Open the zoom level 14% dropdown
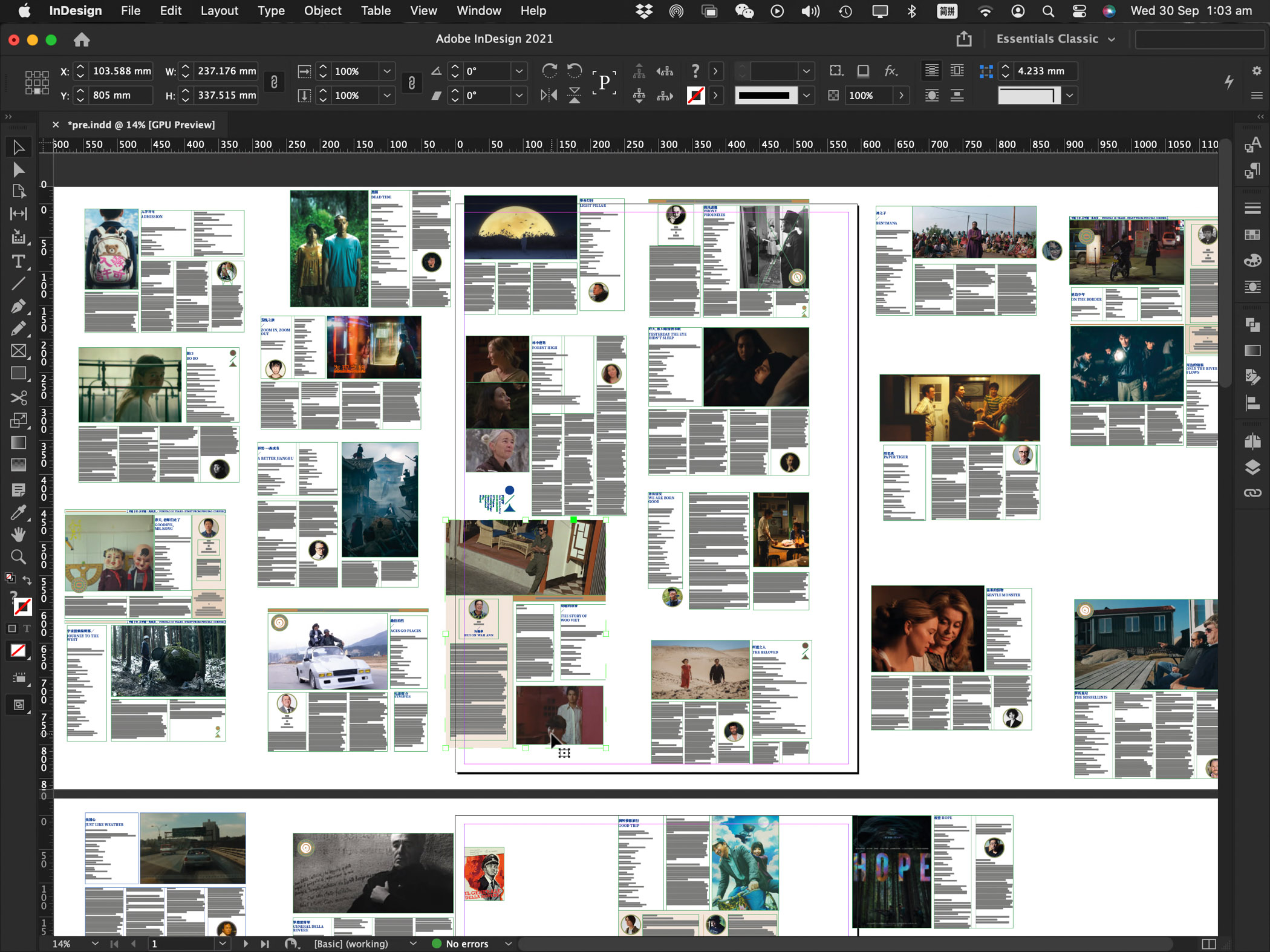Viewport: 1270px width, 952px height. tap(95, 944)
